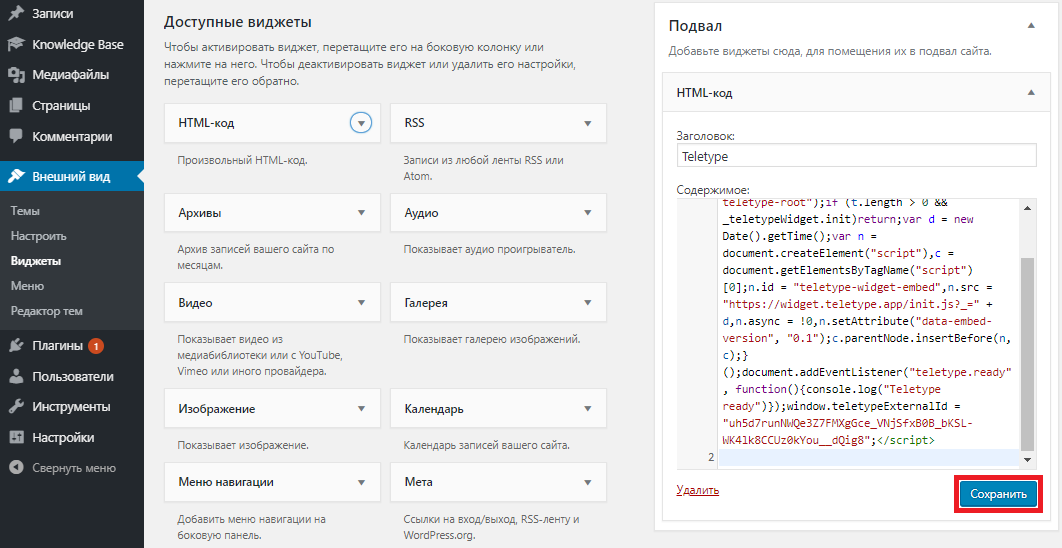This screenshot has height=548, width=1062.
Task: Open Виджеты submenu link
Action: (x=36, y=261)
